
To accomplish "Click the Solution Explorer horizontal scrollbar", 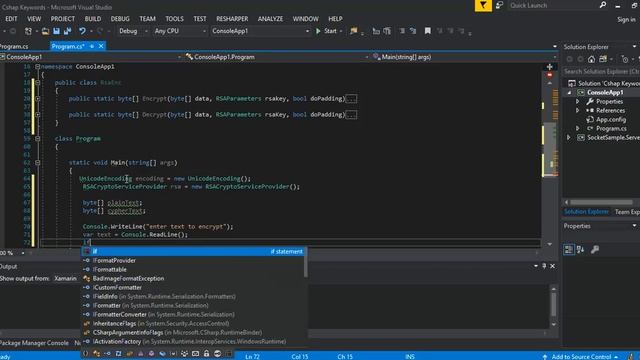I will [601, 202].
